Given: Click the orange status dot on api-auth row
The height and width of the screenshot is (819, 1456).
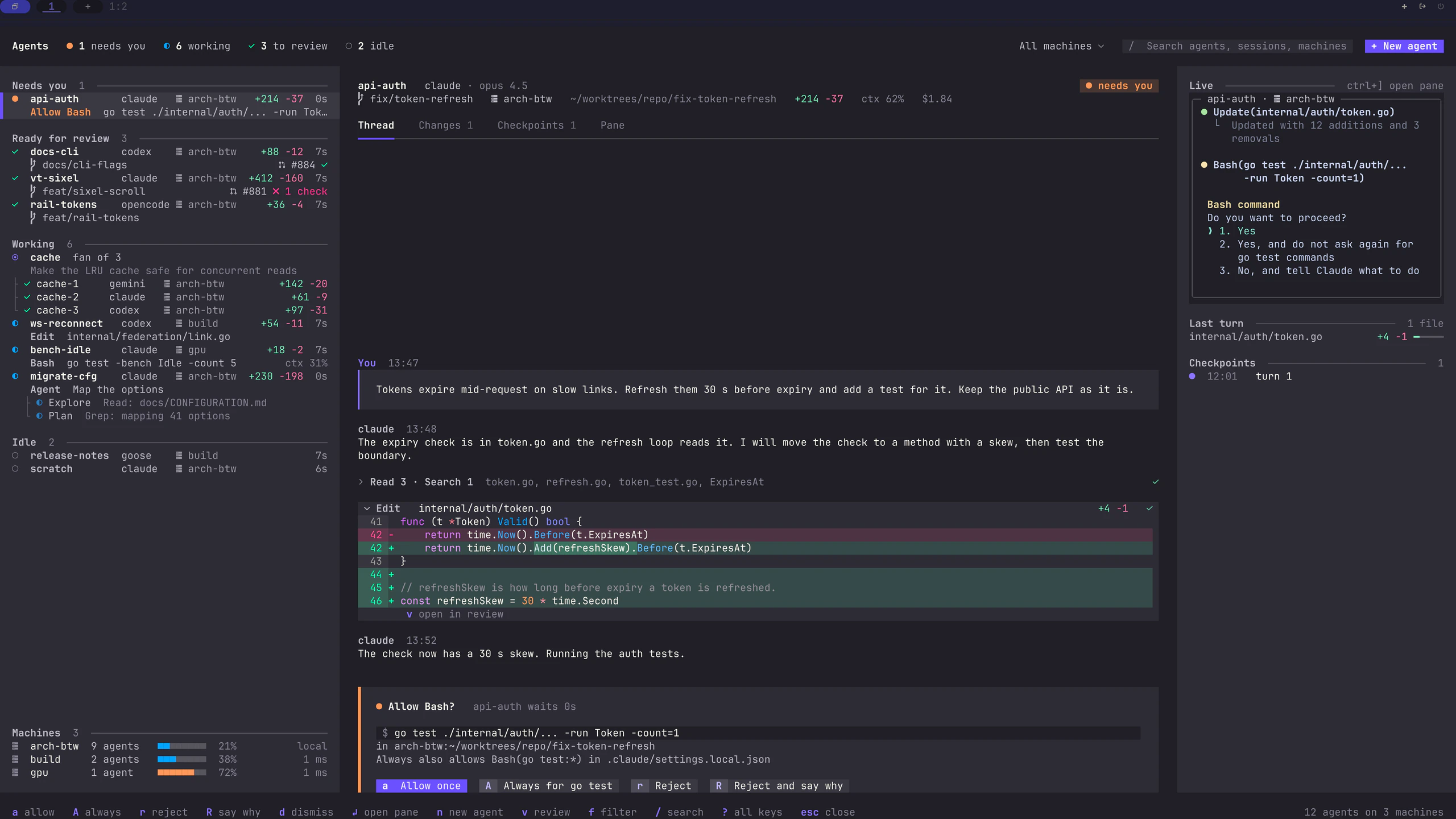Looking at the screenshot, I should point(15,99).
